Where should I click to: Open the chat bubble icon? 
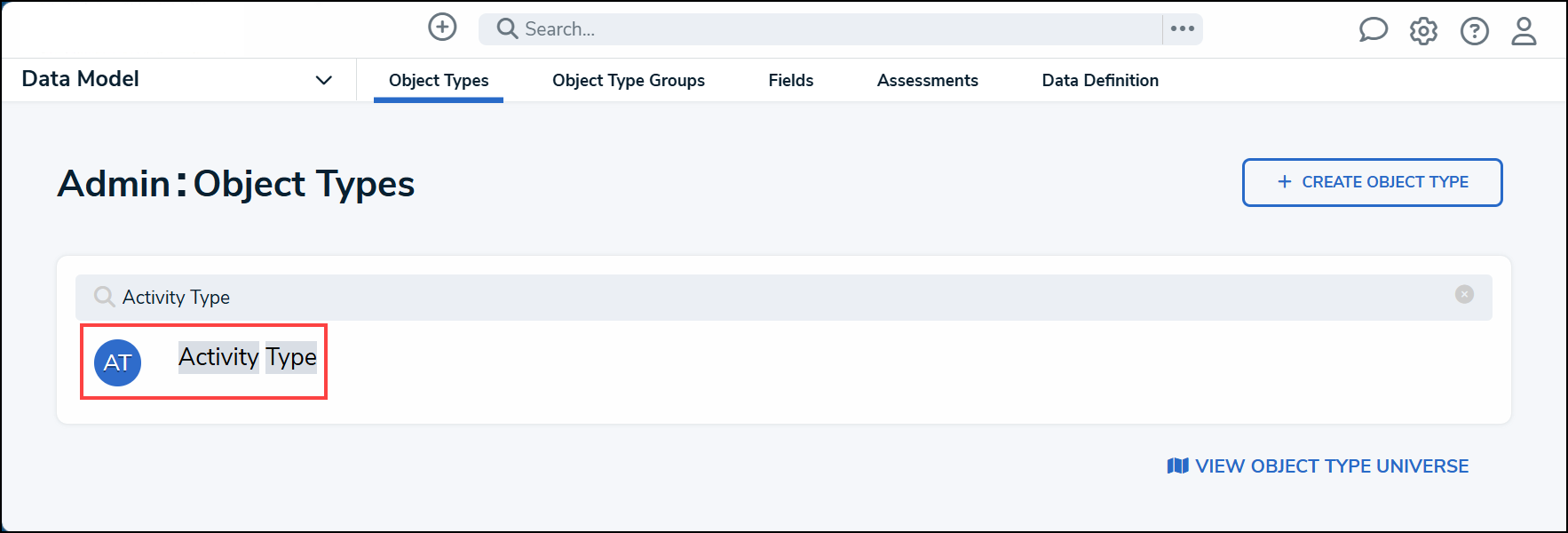pos(1373,31)
